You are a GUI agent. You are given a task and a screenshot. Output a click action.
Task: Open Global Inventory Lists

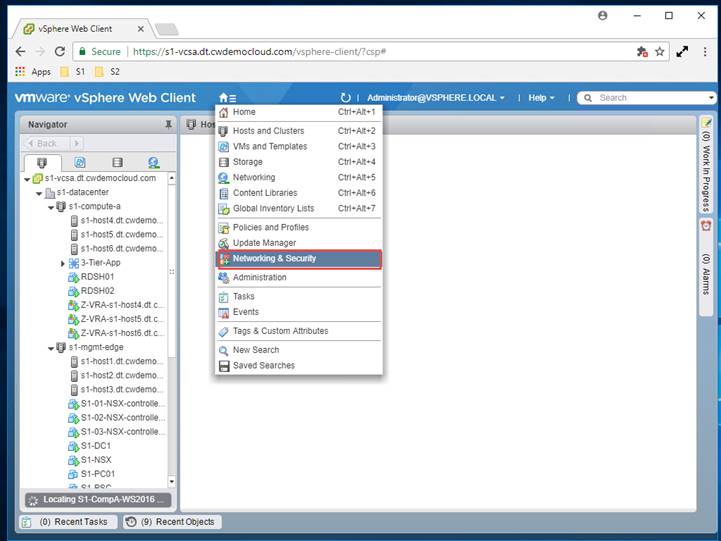299,209
